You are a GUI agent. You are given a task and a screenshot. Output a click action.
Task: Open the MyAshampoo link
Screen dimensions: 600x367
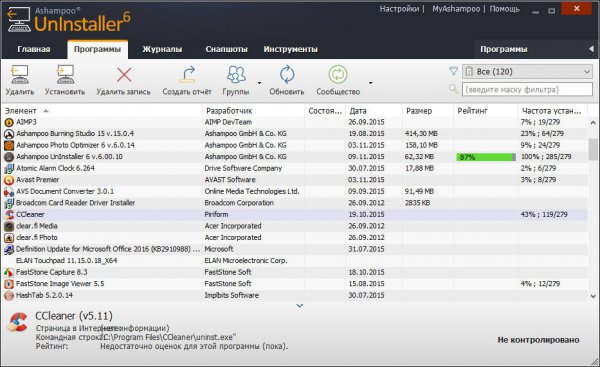(x=456, y=9)
